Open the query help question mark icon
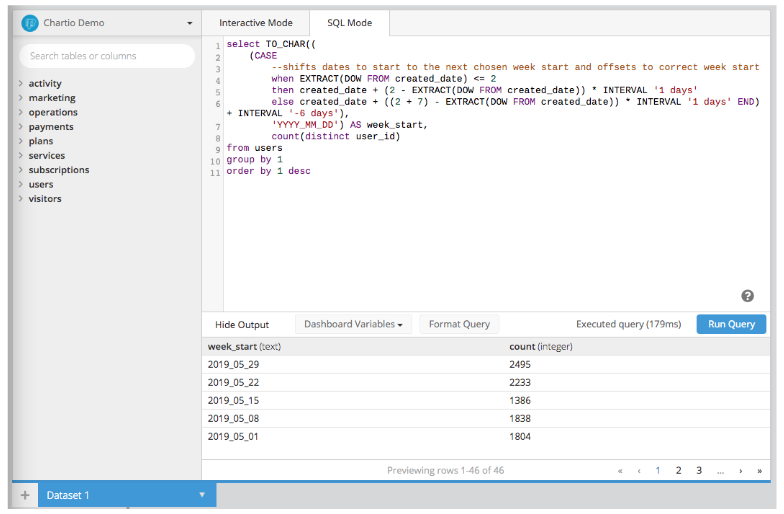The image size is (784, 514). tap(747, 296)
